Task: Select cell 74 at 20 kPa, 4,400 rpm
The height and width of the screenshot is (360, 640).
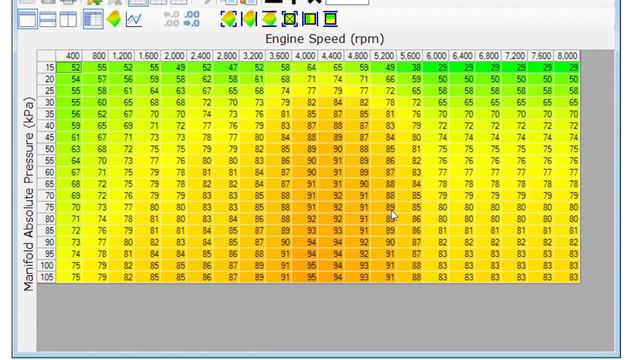Action: click(x=331, y=79)
